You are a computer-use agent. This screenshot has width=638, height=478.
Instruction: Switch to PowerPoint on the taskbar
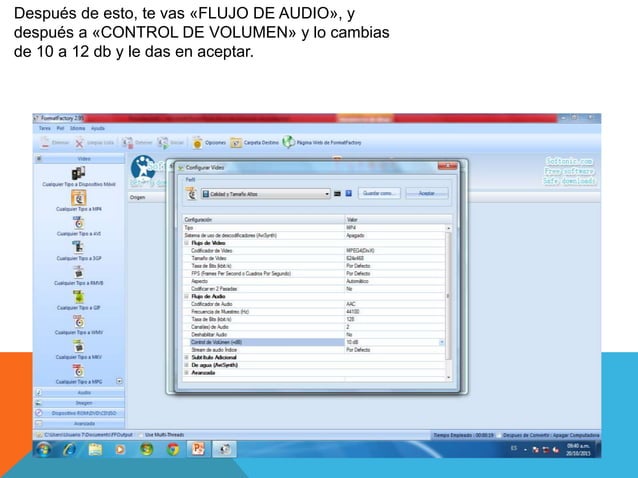tap(198, 449)
